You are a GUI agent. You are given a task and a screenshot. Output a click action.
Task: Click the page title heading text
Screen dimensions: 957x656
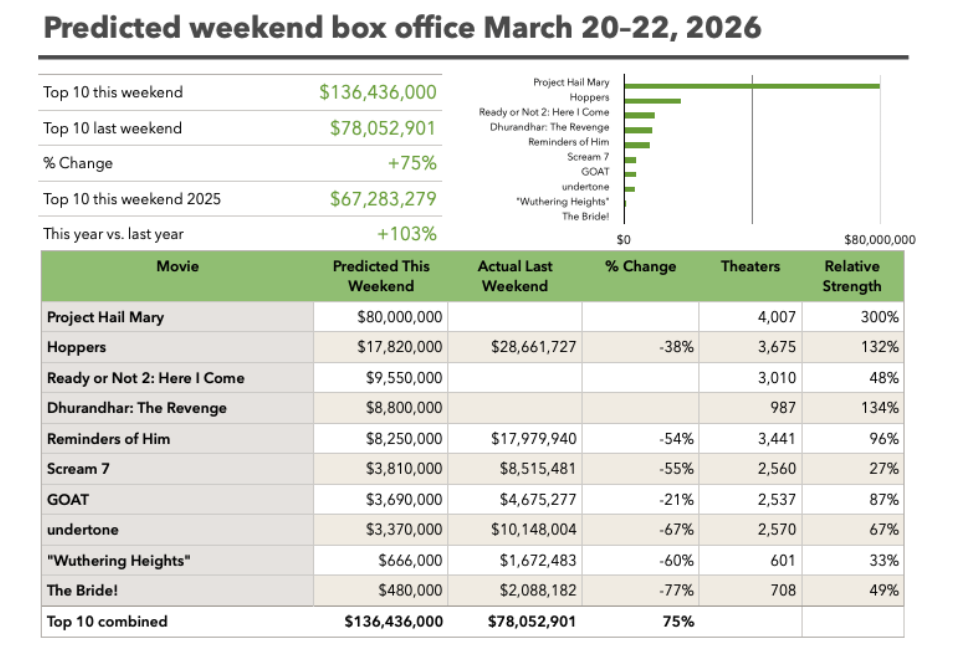click(x=402, y=27)
